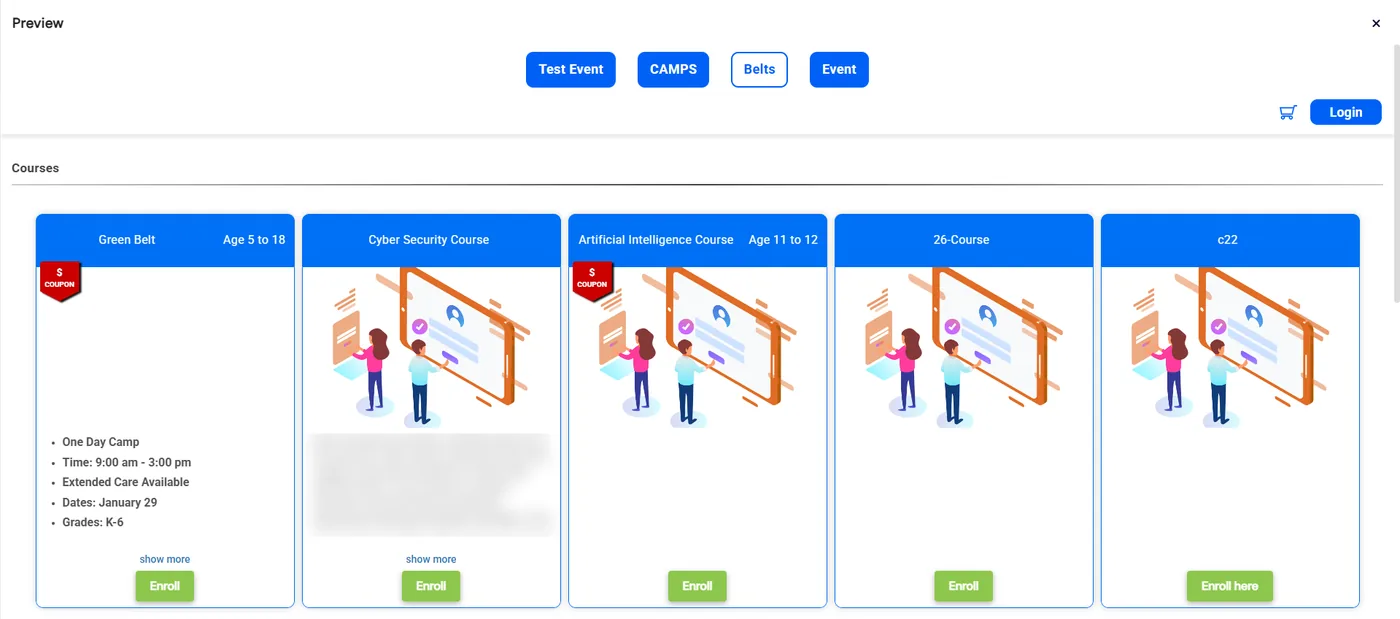
Task: Switch to the Test Event tab
Action: click(x=571, y=70)
